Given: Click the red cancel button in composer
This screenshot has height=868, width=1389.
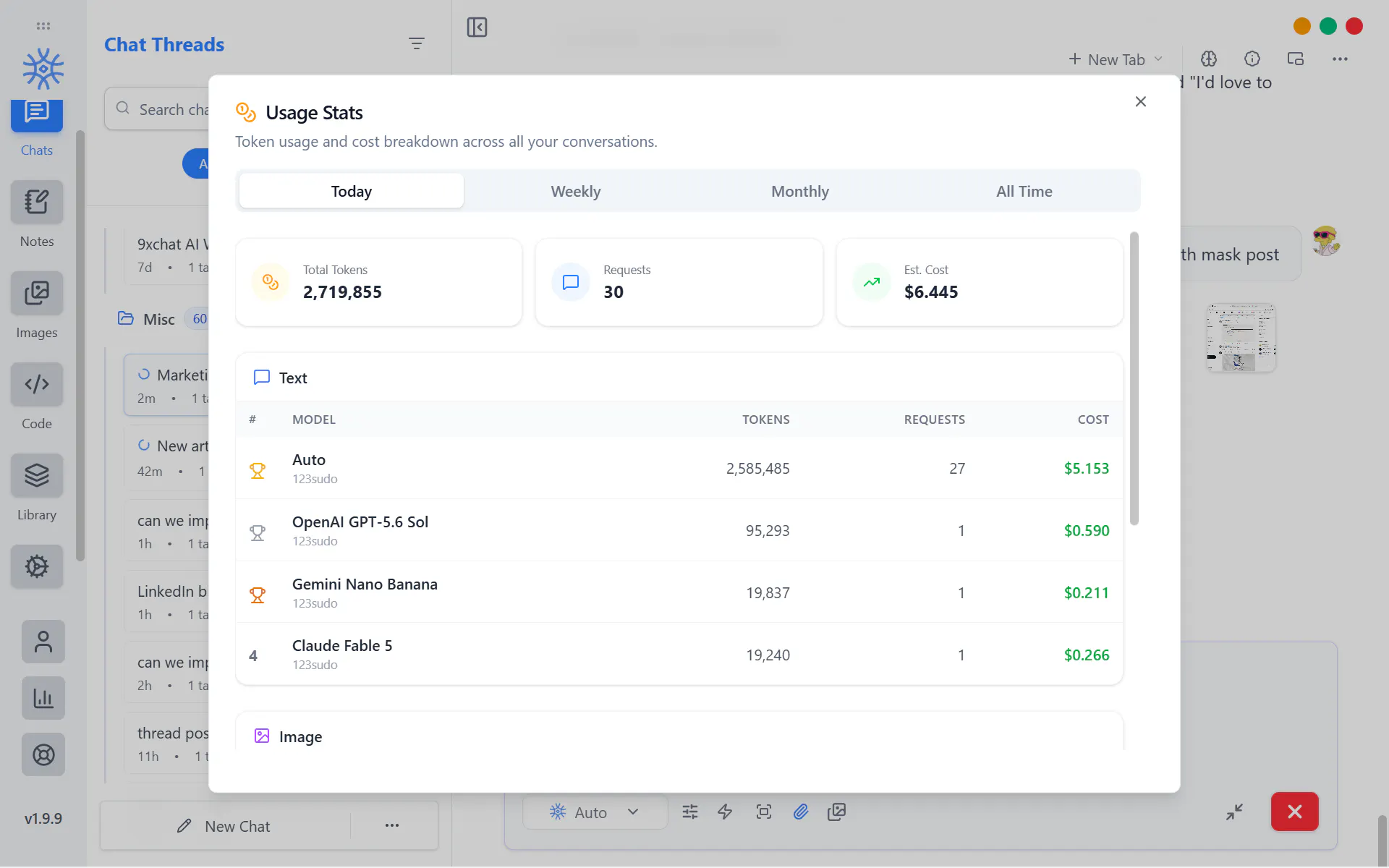Looking at the screenshot, I should [1295, 812].
